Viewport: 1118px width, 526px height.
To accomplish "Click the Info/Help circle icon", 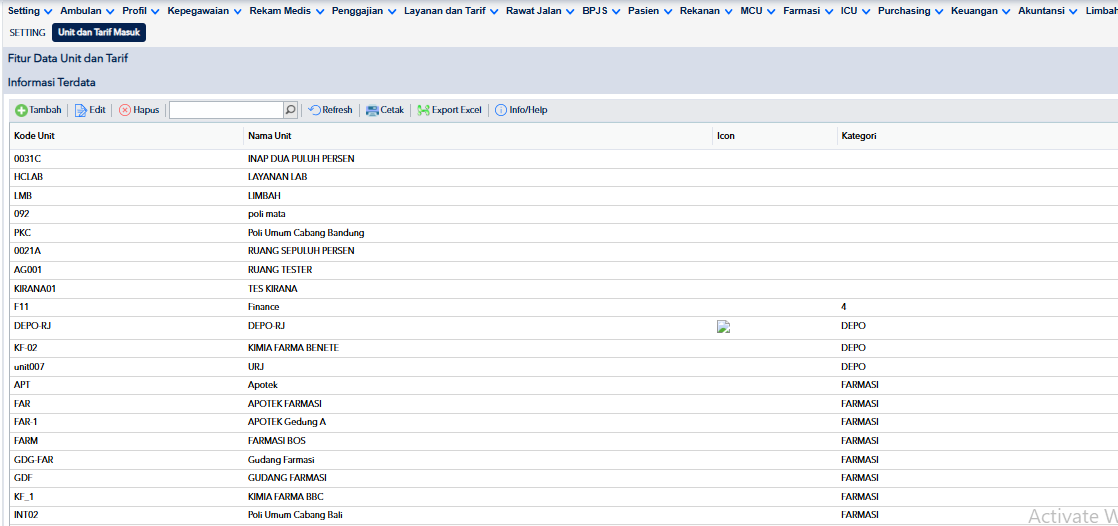I will (x=501, y=110).
